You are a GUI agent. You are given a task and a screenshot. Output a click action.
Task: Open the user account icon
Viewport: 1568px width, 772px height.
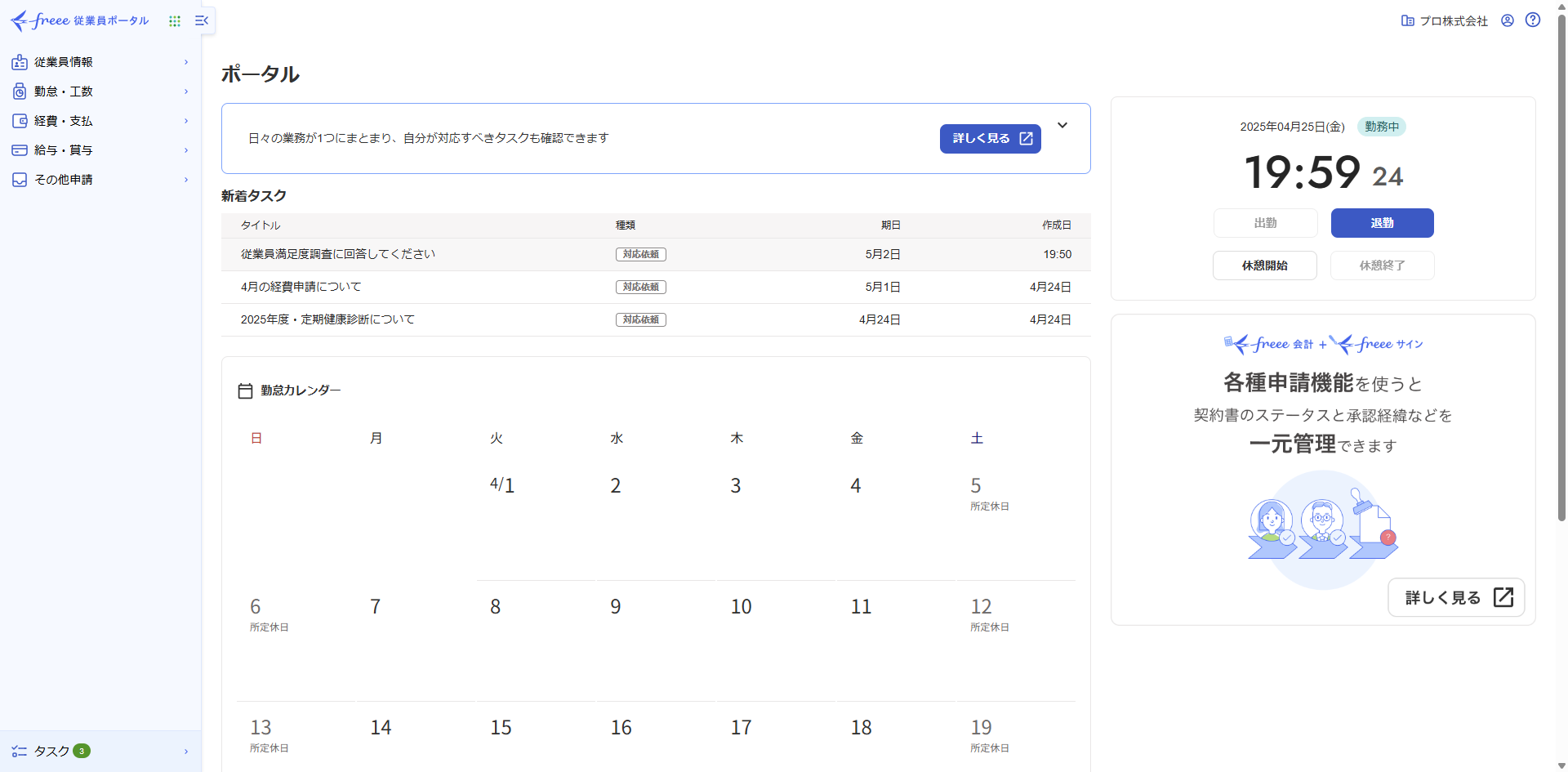pyautogui.click(x=1508, y=20)
